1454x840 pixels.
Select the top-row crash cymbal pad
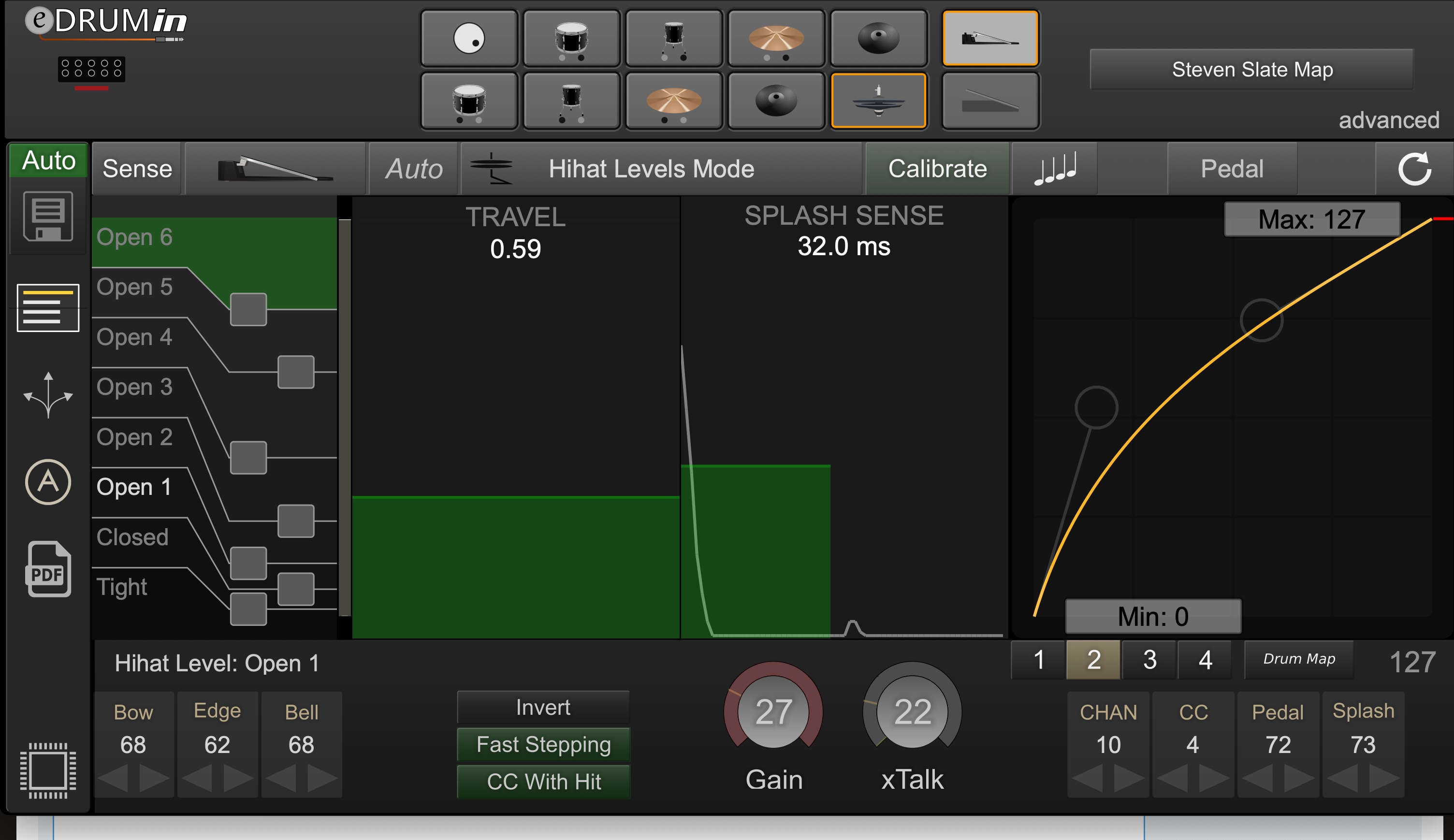point(776,38)
